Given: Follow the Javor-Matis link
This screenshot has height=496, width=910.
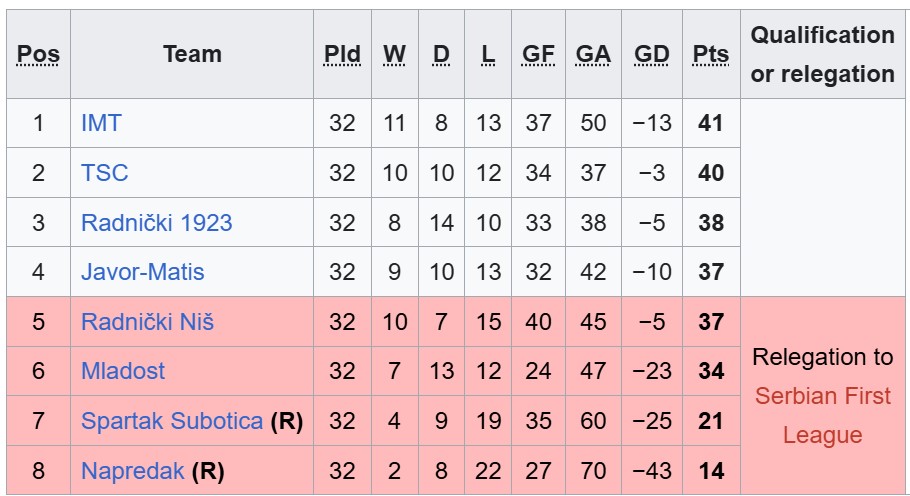Looking at the screenshot, I should [142, 272].
